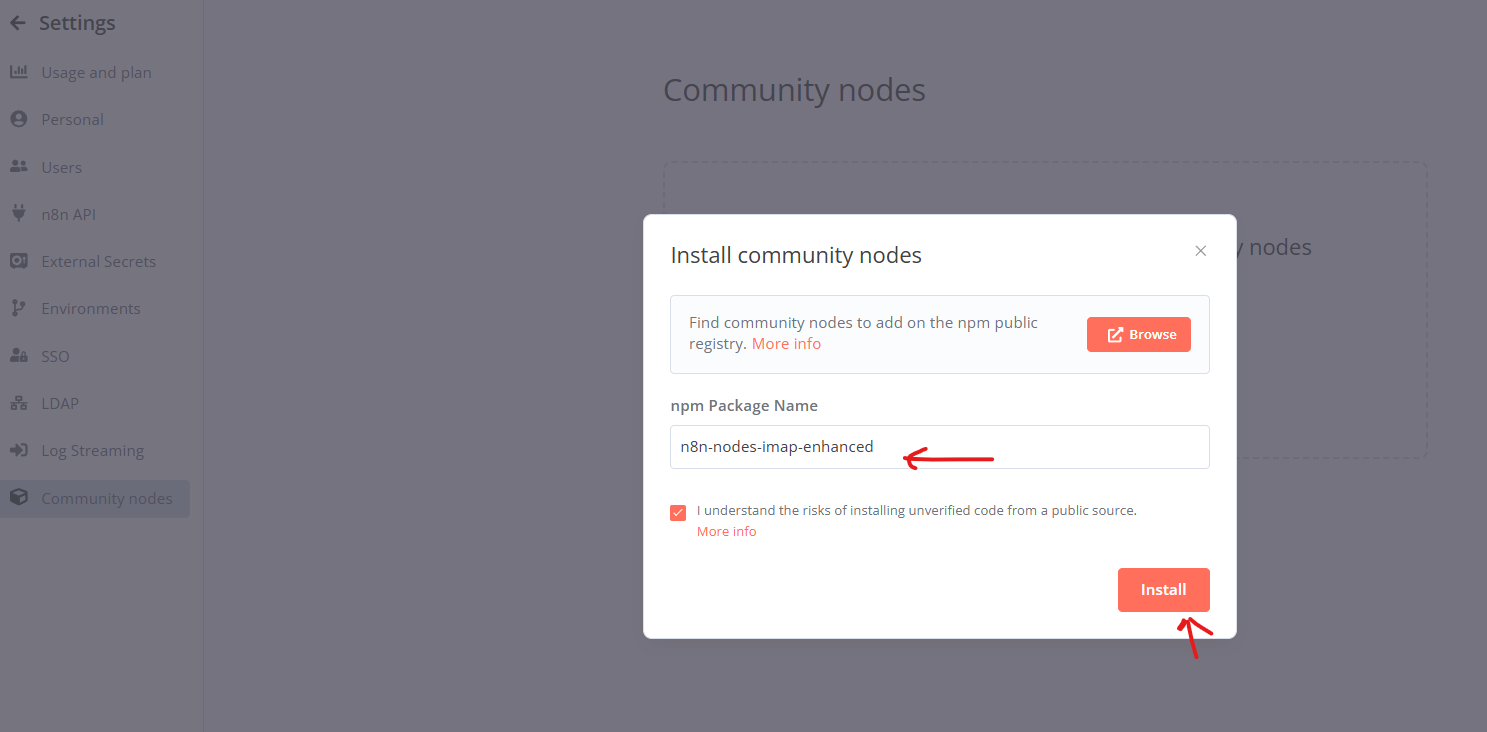The image size is (1487, 732).
Task: Open More info about the npm registry
Action: pyautogui.click(x=786, y=343)
